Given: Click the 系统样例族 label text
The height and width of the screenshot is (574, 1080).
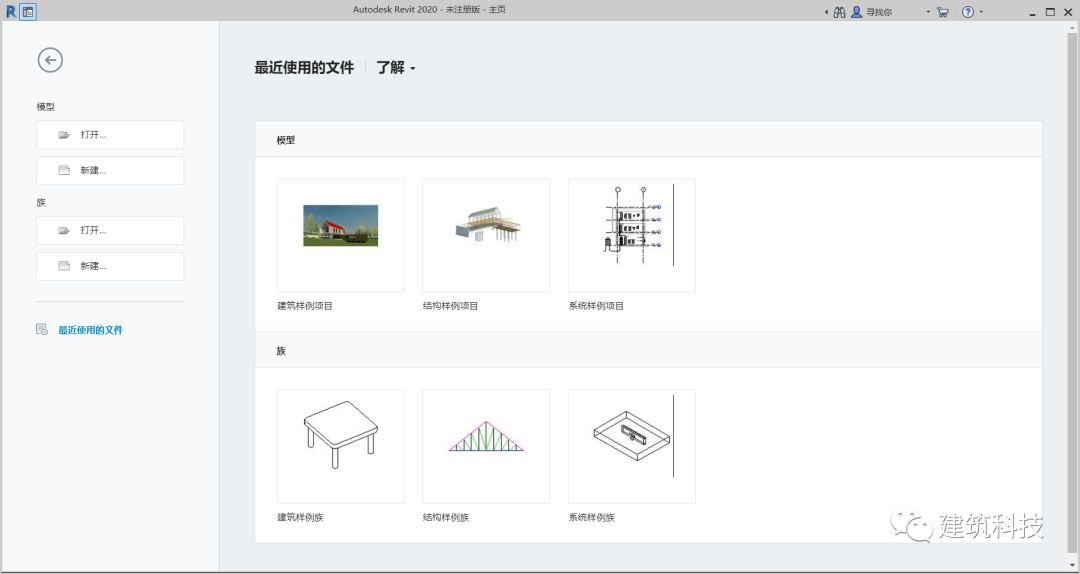Looking at the screenshot, I should (592, 517).
